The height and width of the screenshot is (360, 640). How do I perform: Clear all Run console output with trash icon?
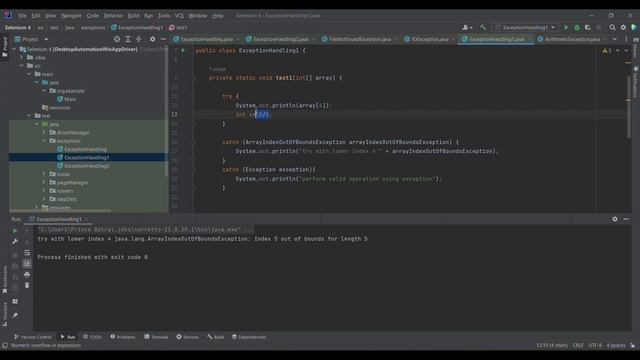pyautogui.click(x=27, y=285)
